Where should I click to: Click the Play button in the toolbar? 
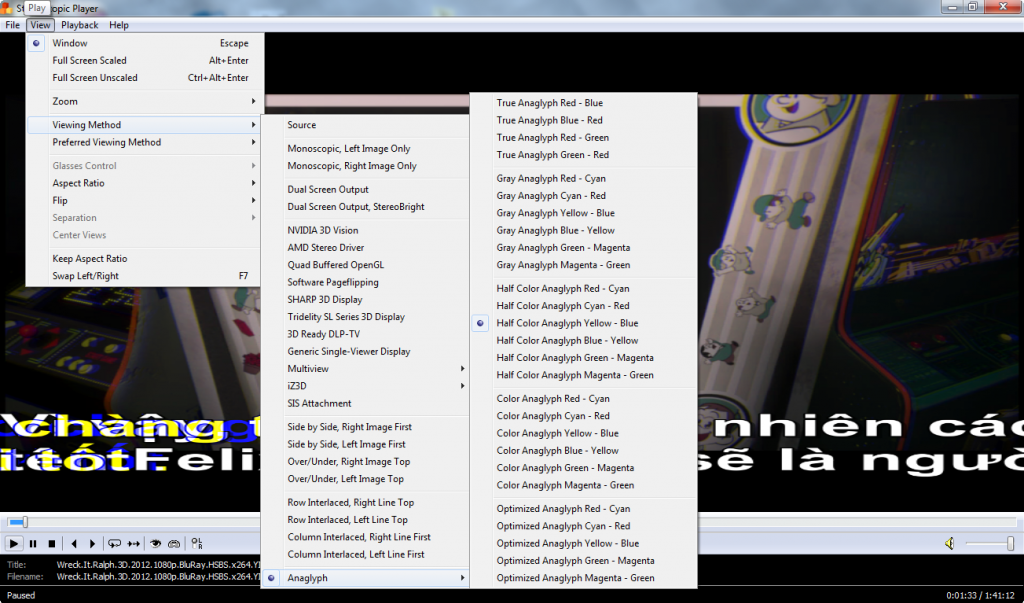(14, 543)
